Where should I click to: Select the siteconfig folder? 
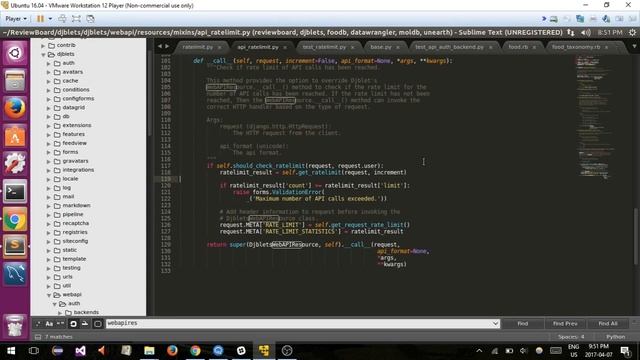75,241
